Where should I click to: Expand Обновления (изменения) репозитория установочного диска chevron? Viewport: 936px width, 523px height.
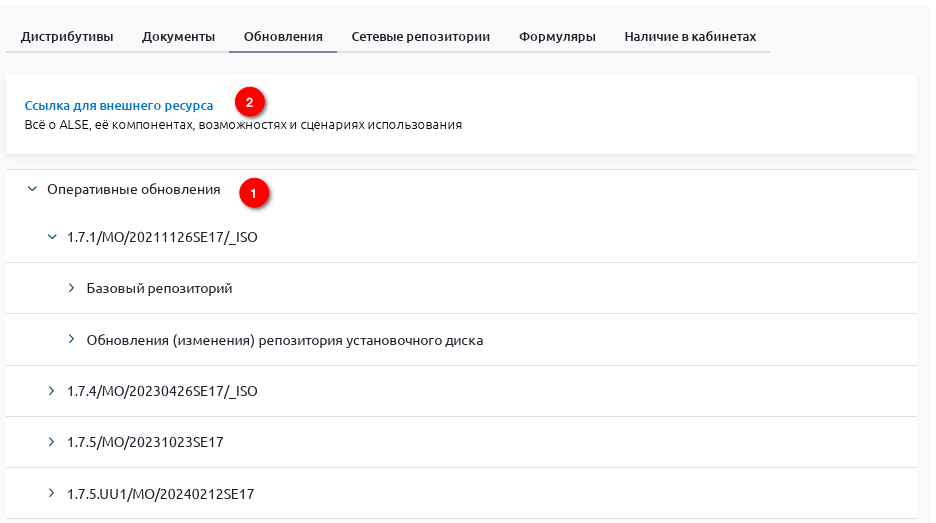(x=72, y=339)
